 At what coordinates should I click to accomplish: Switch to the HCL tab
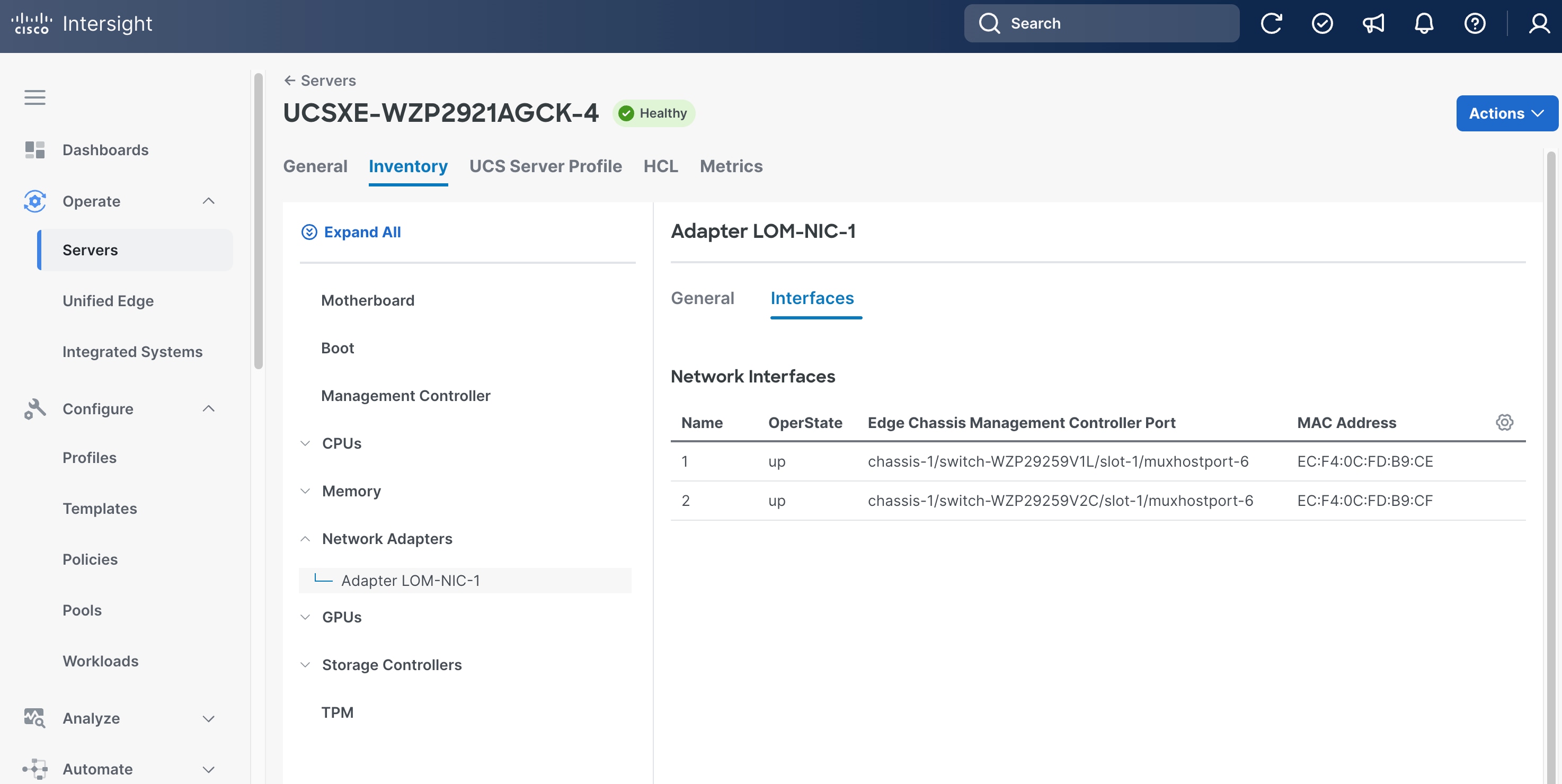(x=661, y=166)
